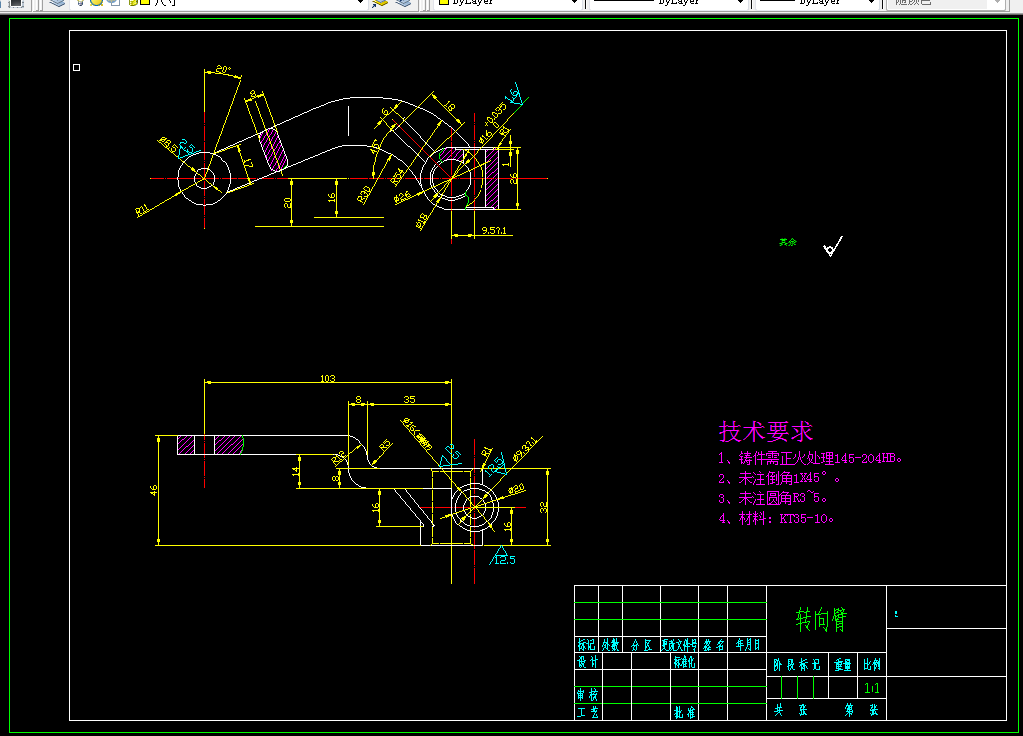The image size is (1023, 736).
Task: Select the 其余 green annotation text
Action: 788,242
